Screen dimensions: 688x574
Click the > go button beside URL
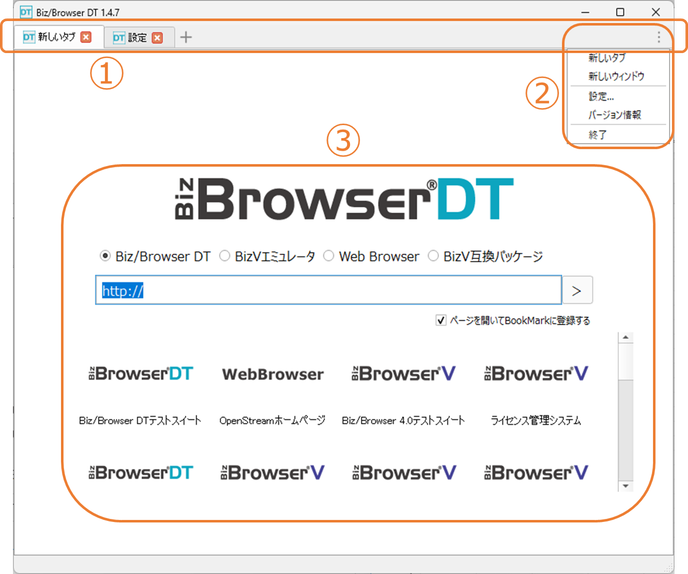577,290
